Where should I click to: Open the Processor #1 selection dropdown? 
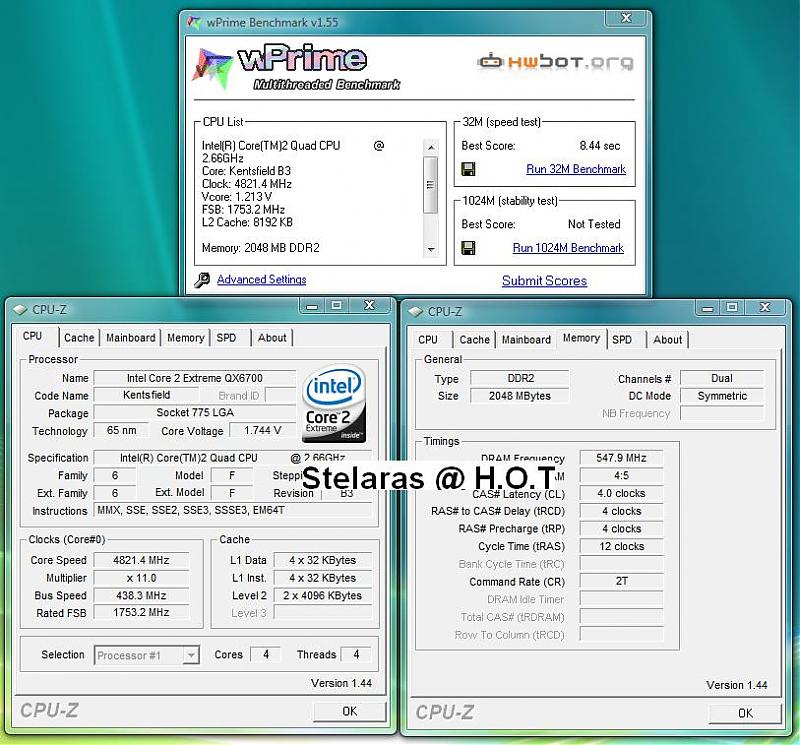146,655
